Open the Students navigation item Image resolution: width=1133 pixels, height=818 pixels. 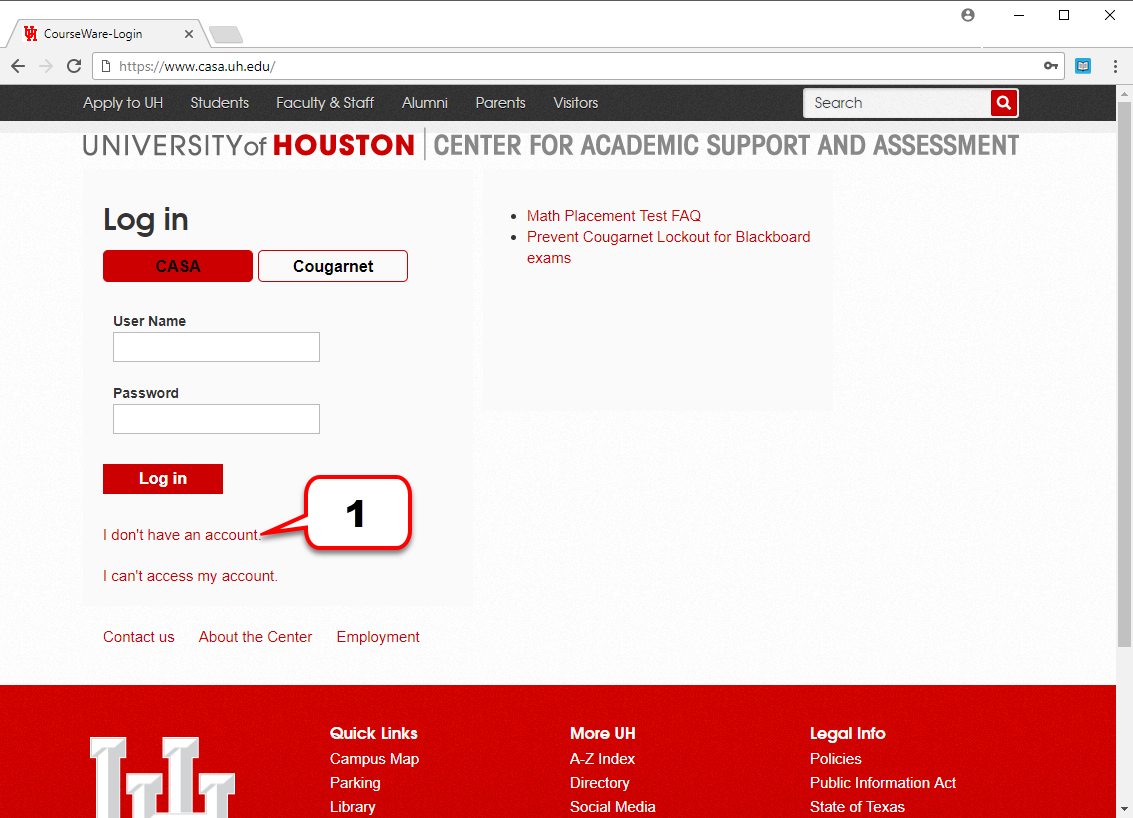coord(220,103)
